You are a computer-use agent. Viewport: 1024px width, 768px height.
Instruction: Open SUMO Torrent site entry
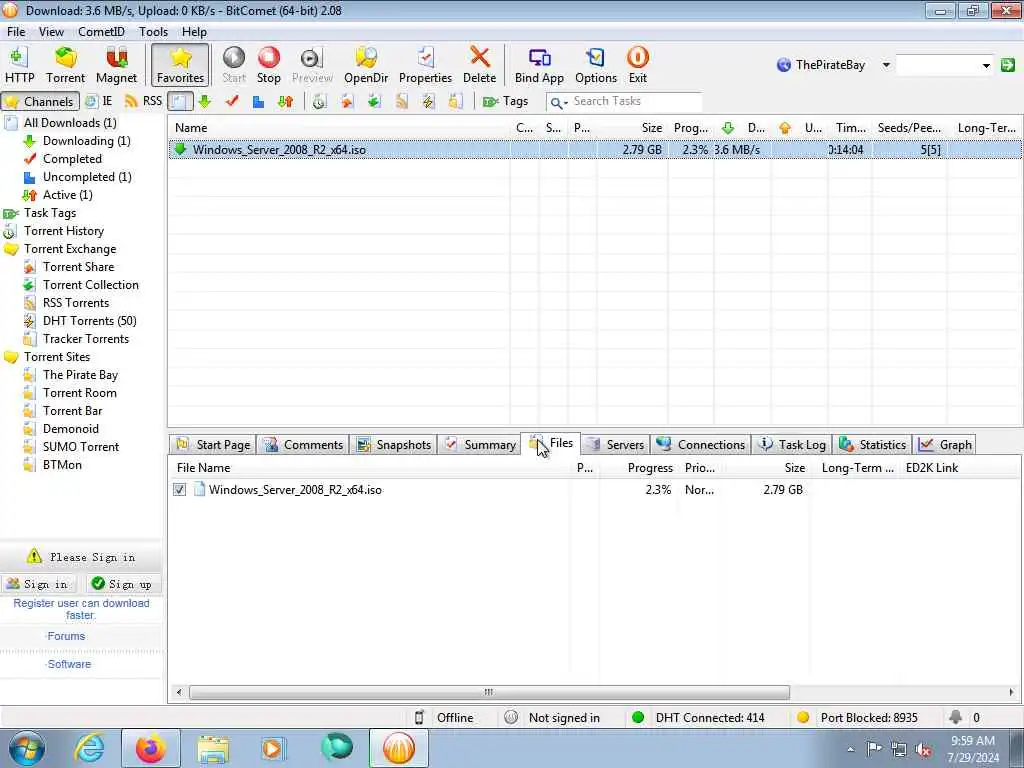click(81, 447)
